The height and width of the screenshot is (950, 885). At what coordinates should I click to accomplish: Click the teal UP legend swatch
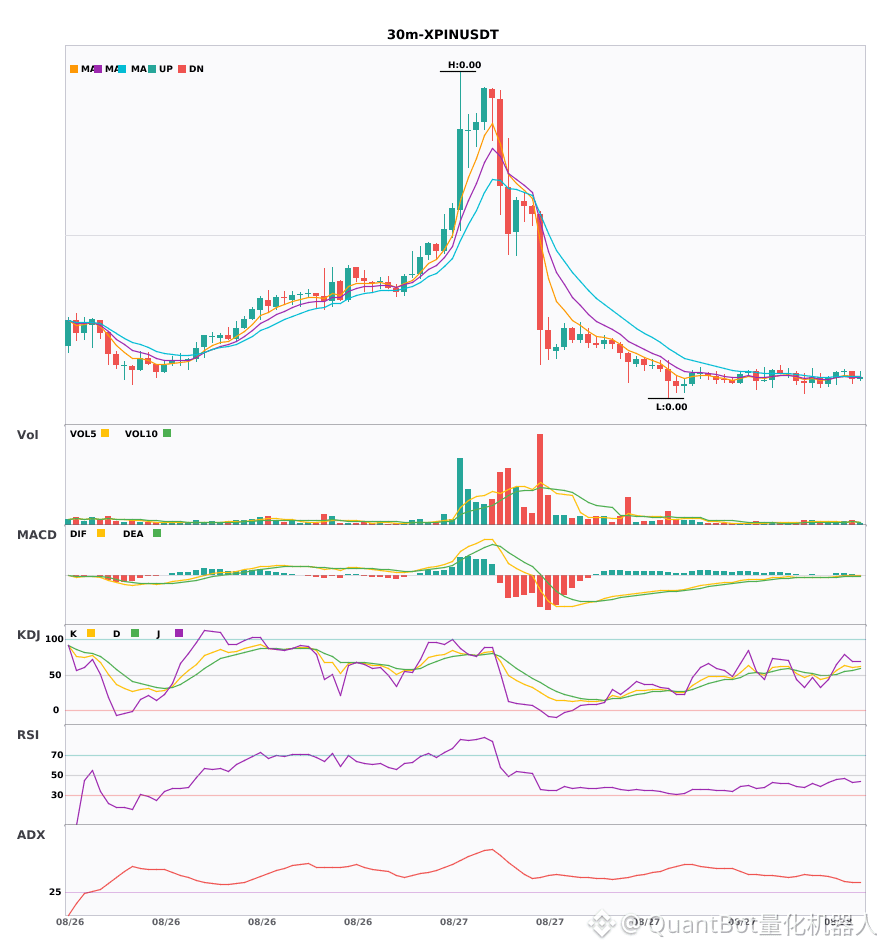tap(152, 69)
